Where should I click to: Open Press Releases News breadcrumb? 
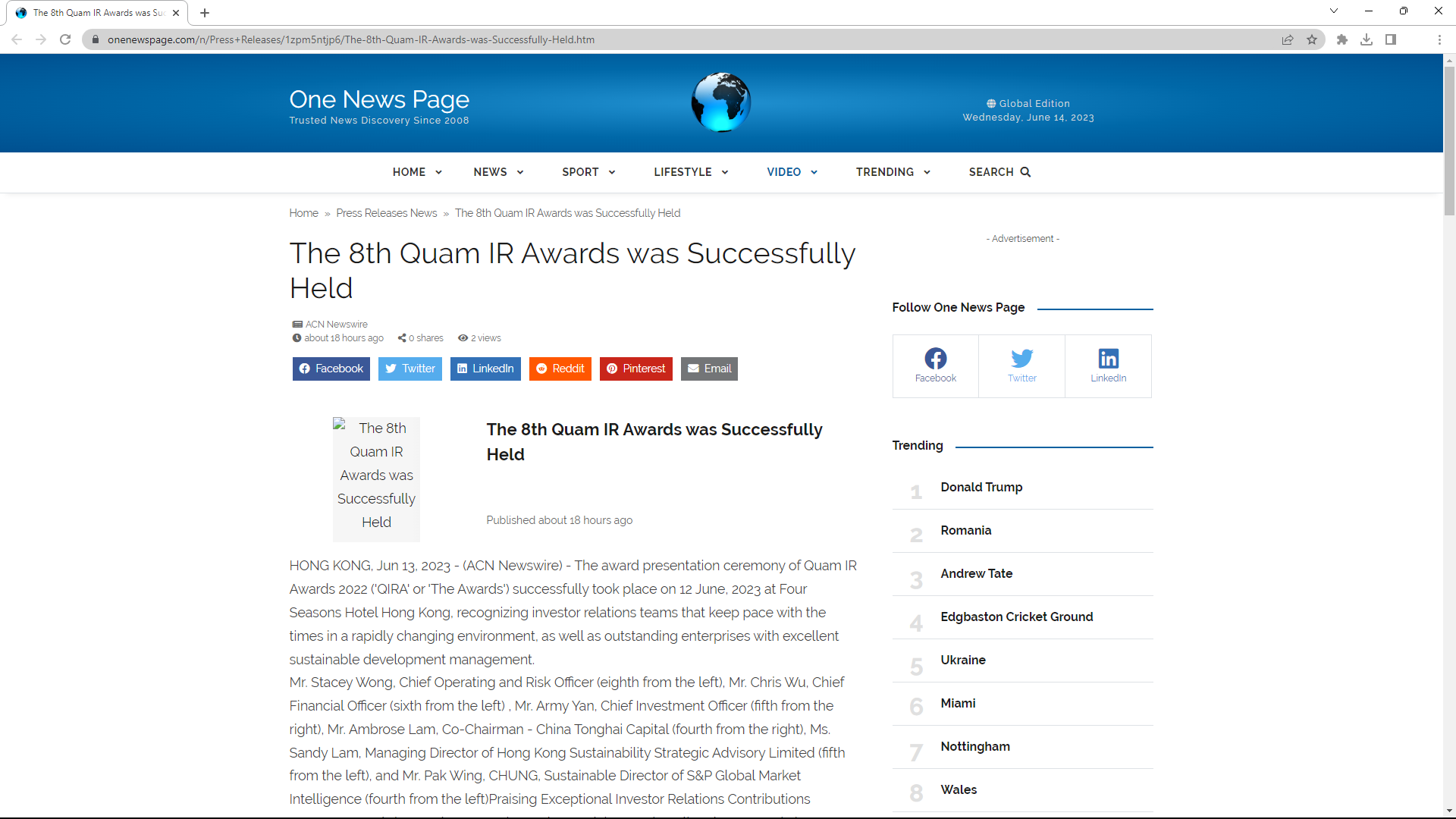tap(387, 213)
